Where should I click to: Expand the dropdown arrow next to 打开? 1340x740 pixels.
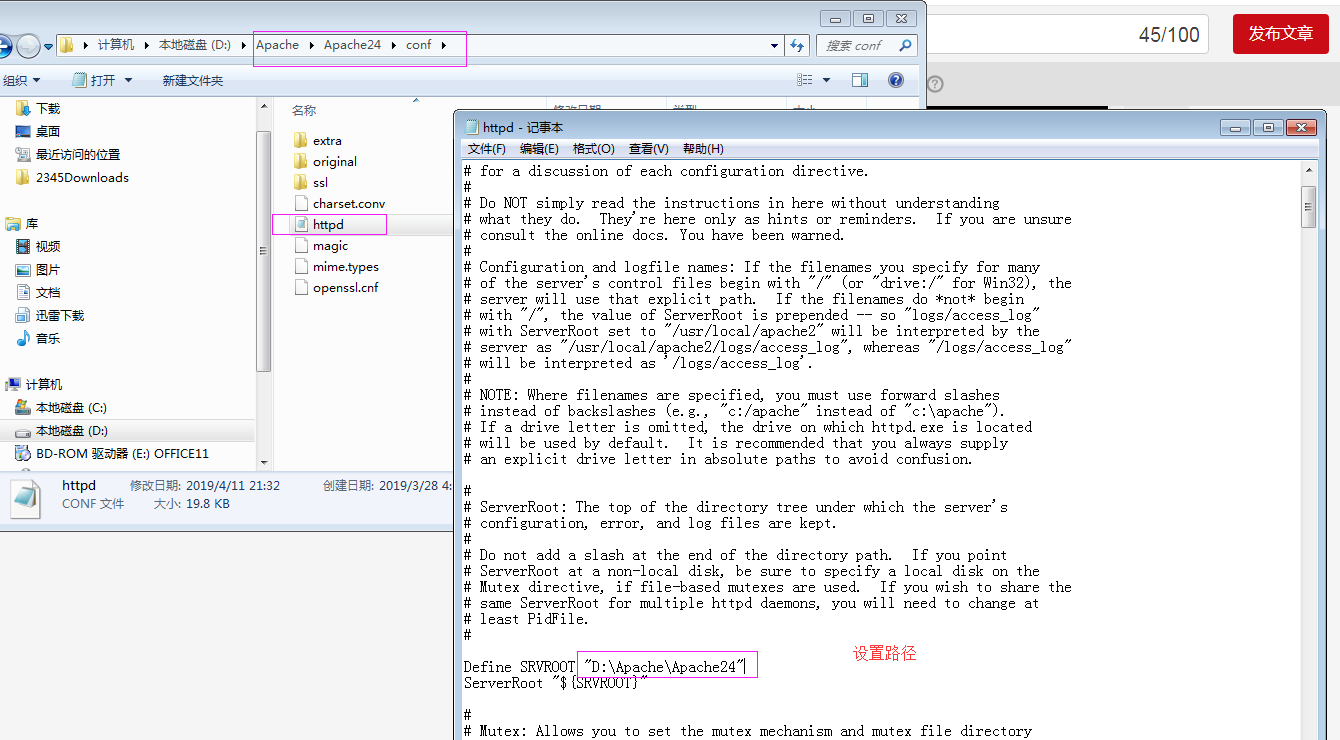click(x=126, y=80)
